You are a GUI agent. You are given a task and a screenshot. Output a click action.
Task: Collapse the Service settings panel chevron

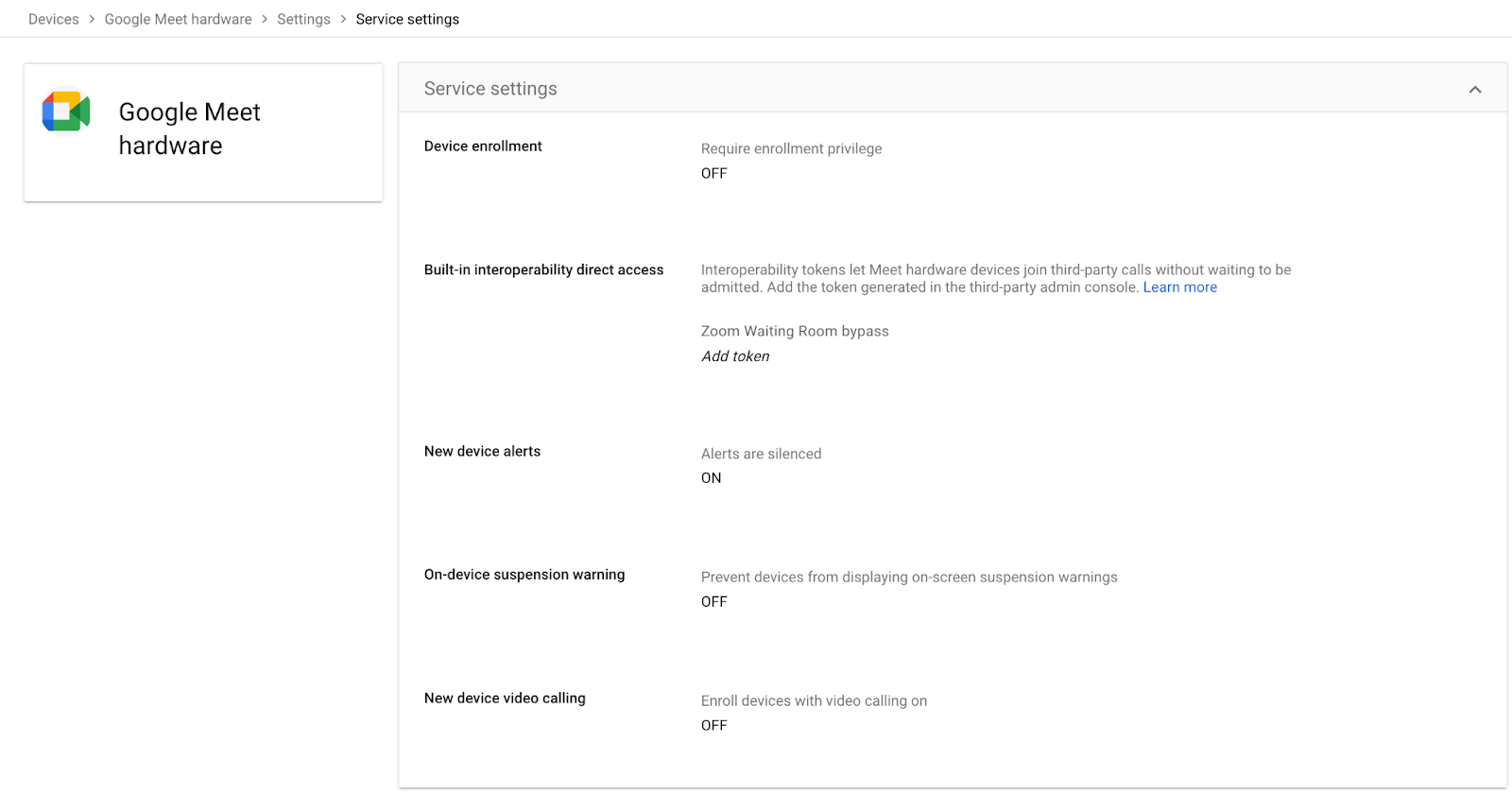point(1474,90)
